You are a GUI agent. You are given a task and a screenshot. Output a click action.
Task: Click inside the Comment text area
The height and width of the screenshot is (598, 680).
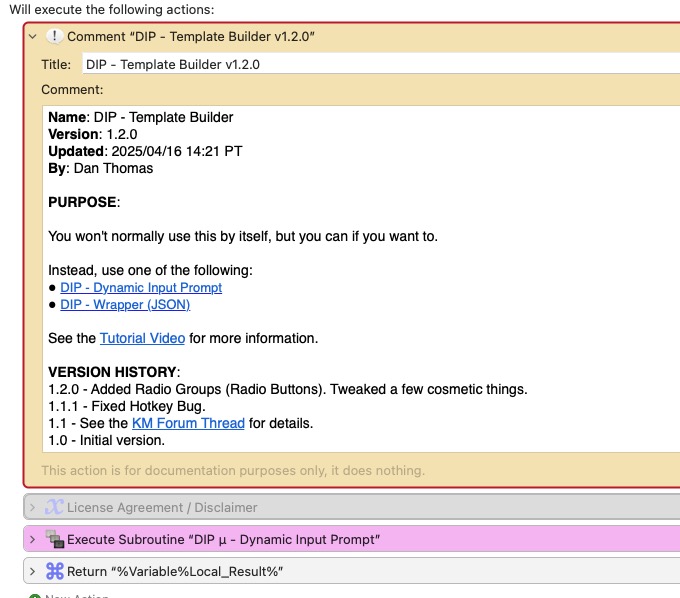[361, 279]
